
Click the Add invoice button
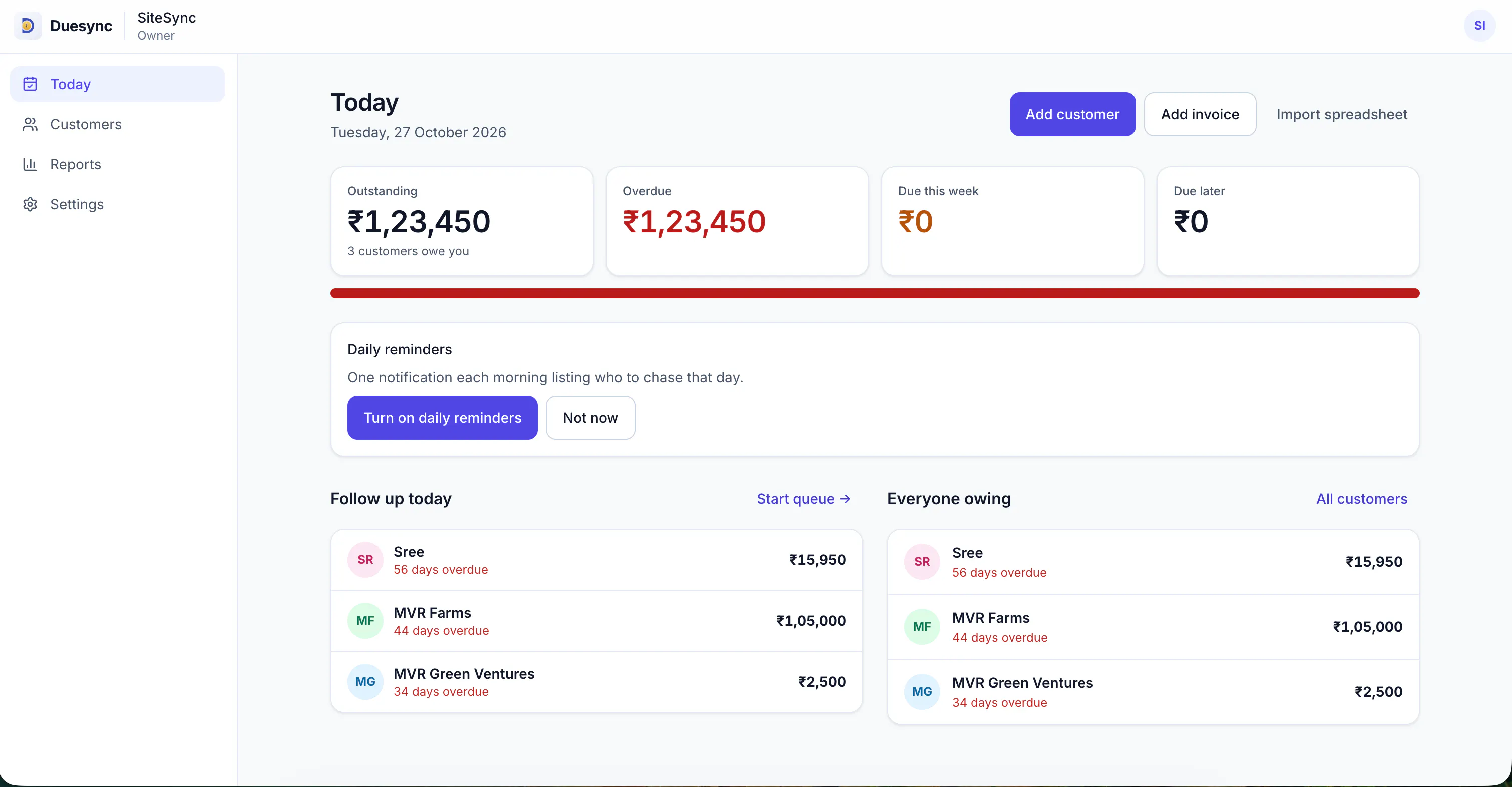pyautogui.click(x=1200, y=115)
